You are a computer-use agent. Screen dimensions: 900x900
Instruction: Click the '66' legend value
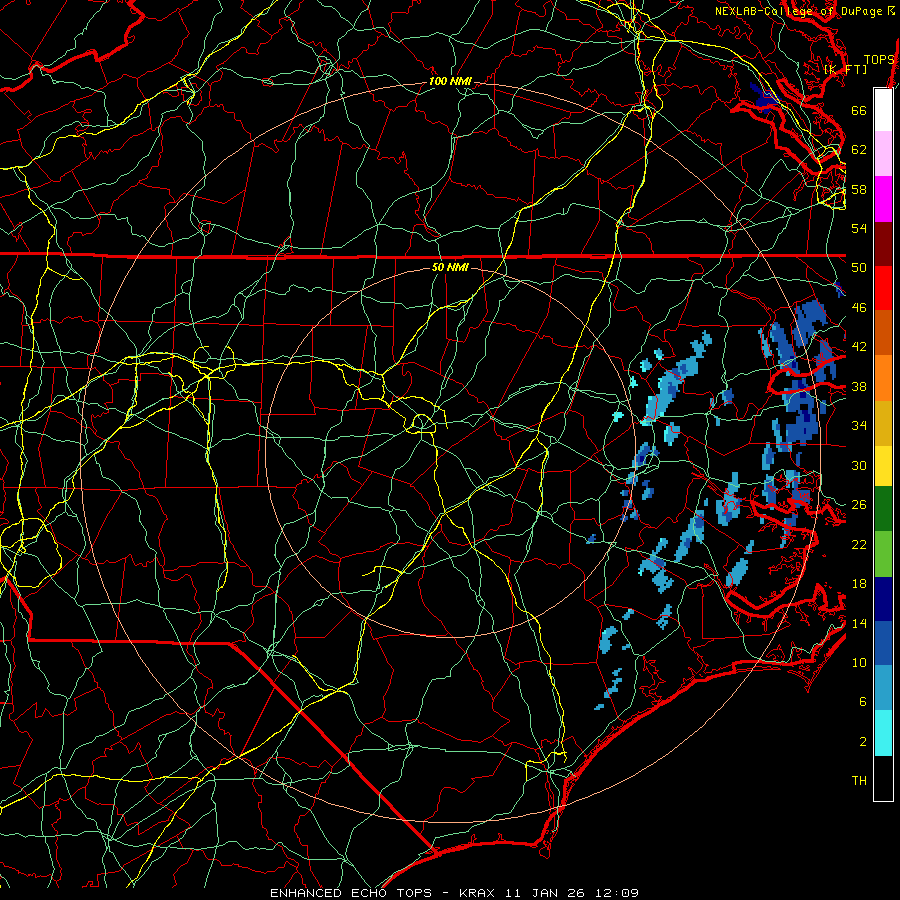click(x=859, y=110)
